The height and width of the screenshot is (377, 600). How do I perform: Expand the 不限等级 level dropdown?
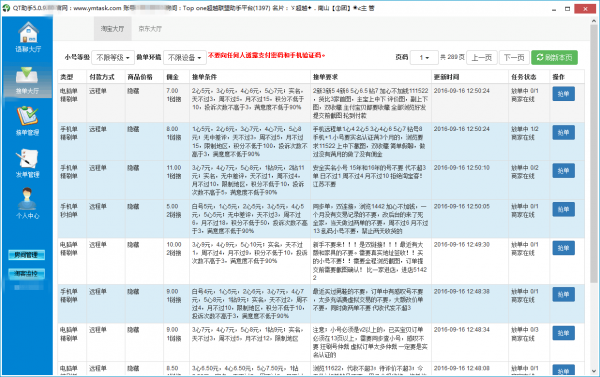coord(113,57)
